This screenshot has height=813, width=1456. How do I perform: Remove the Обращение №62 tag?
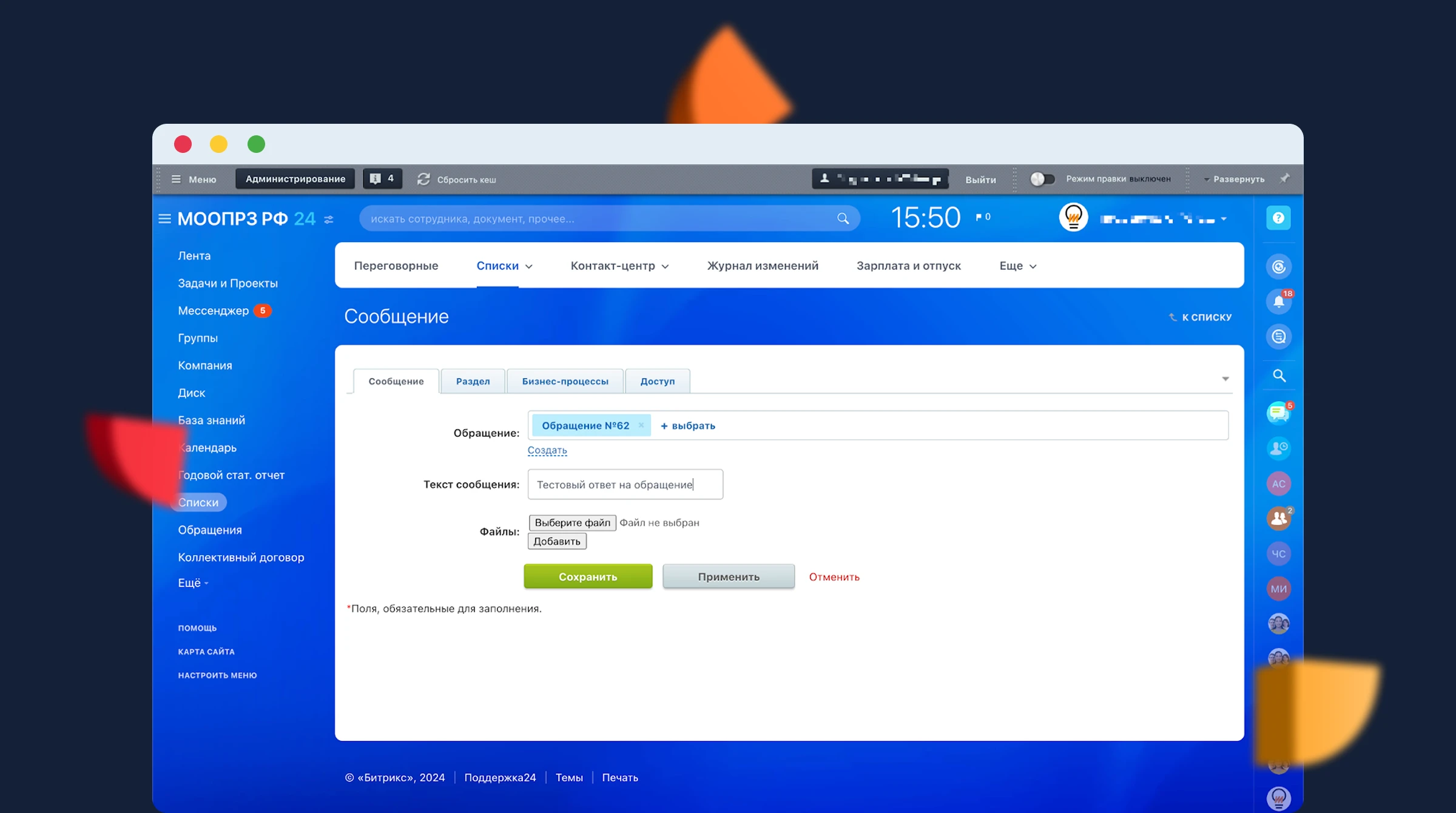pyautogui.click(x=641, y=425)
